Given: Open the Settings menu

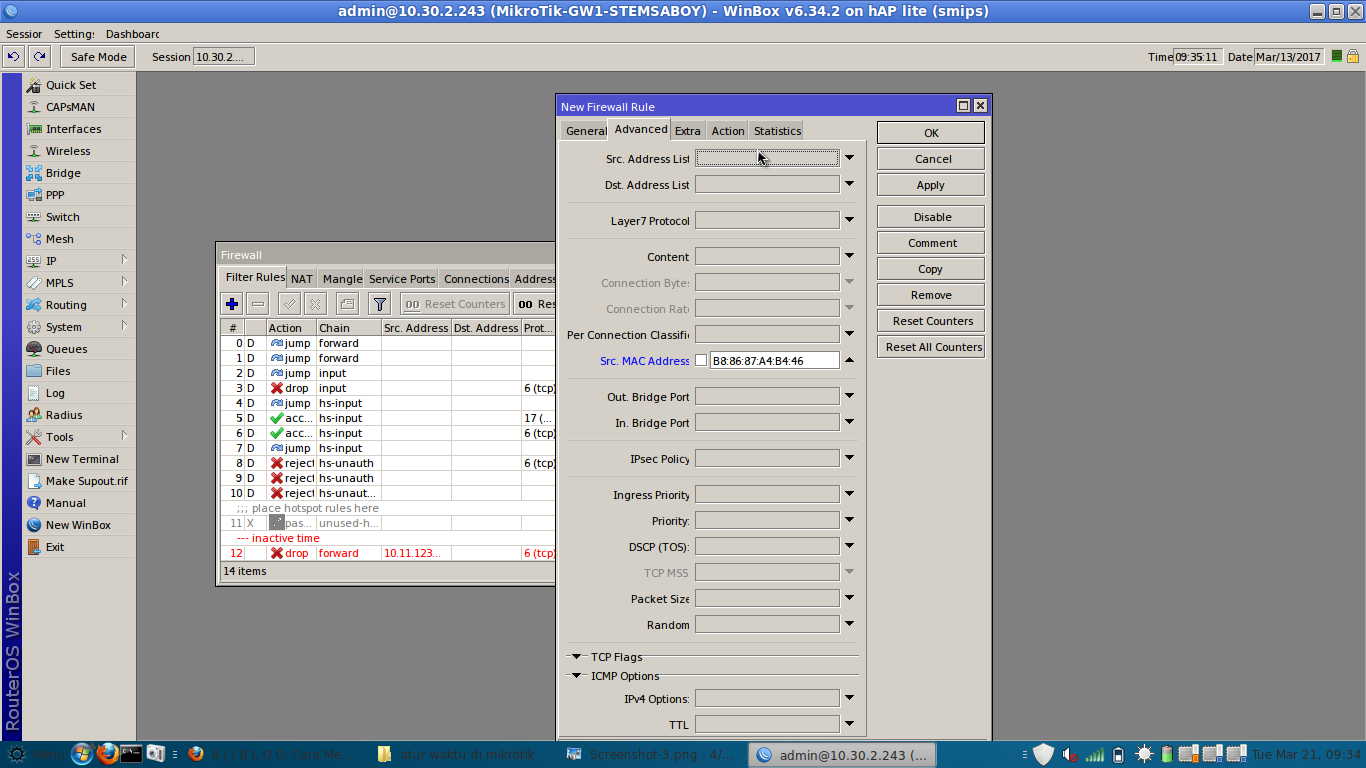Looking at the screenshot, I should click(74, 34).
